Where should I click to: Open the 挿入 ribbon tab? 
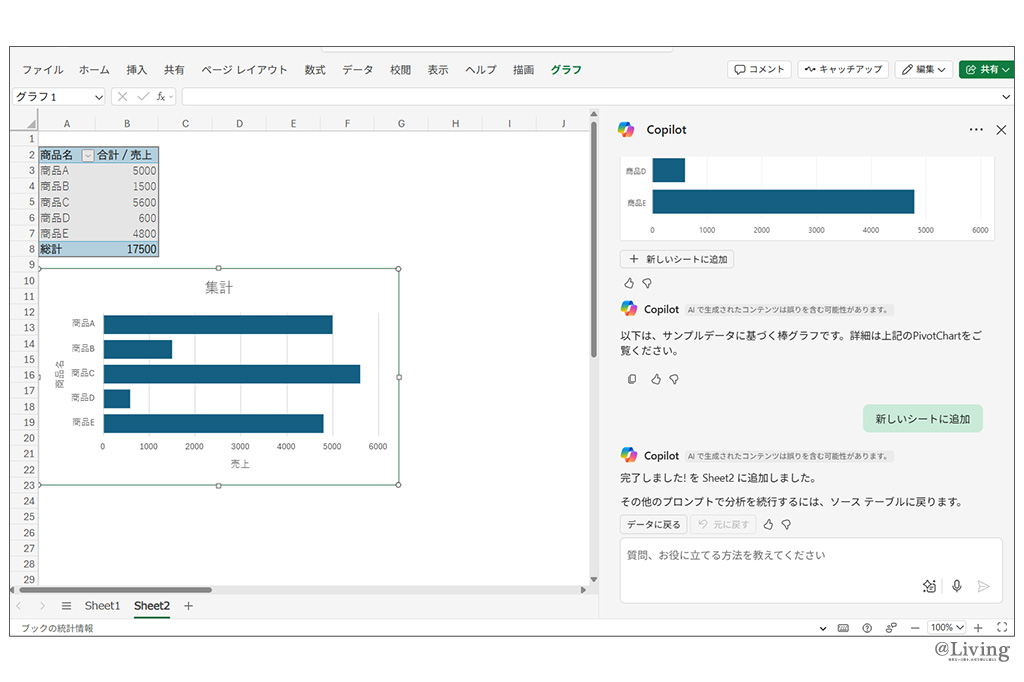point(137,70)
